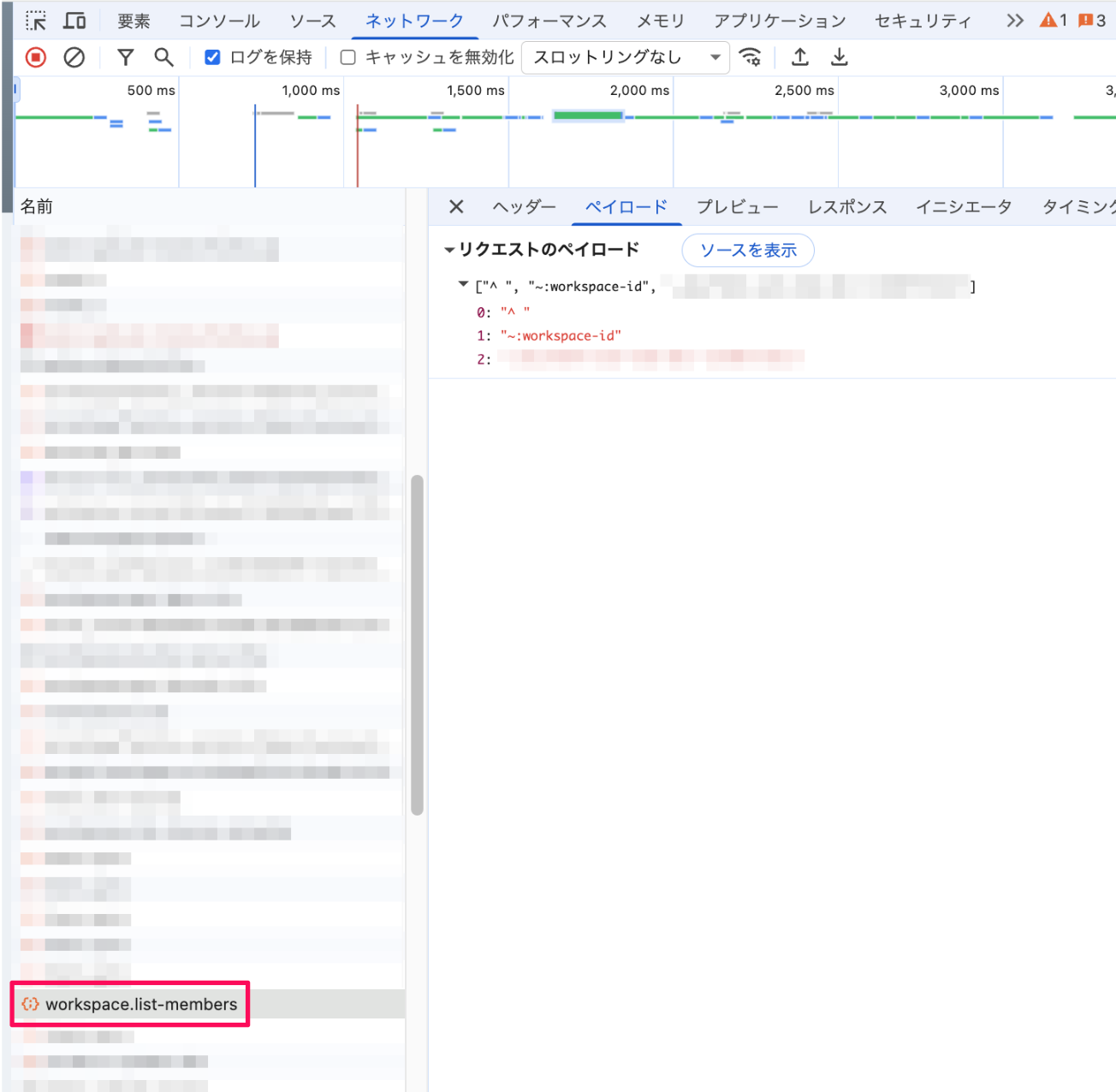Open the network search magnifier
1116x1092 pixels.
[163, 57]
